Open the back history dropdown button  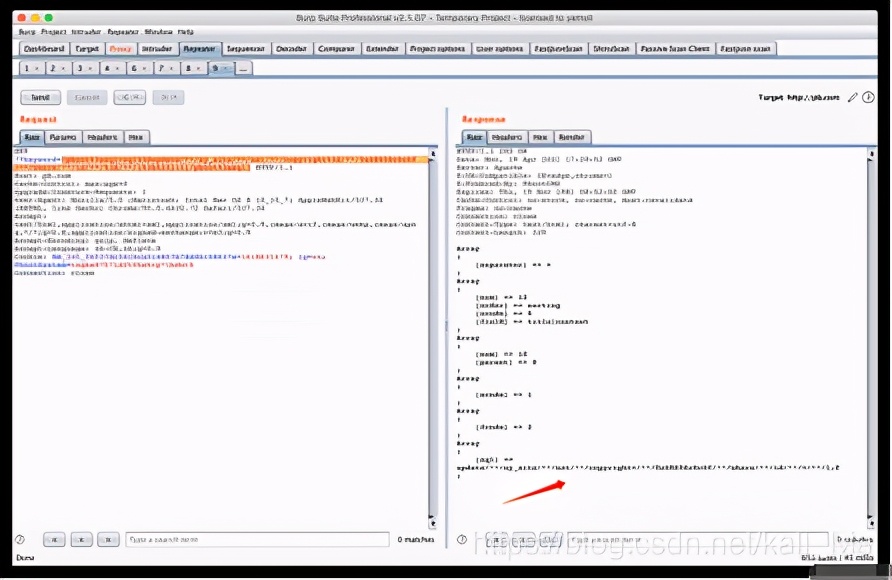coord(130,98)
